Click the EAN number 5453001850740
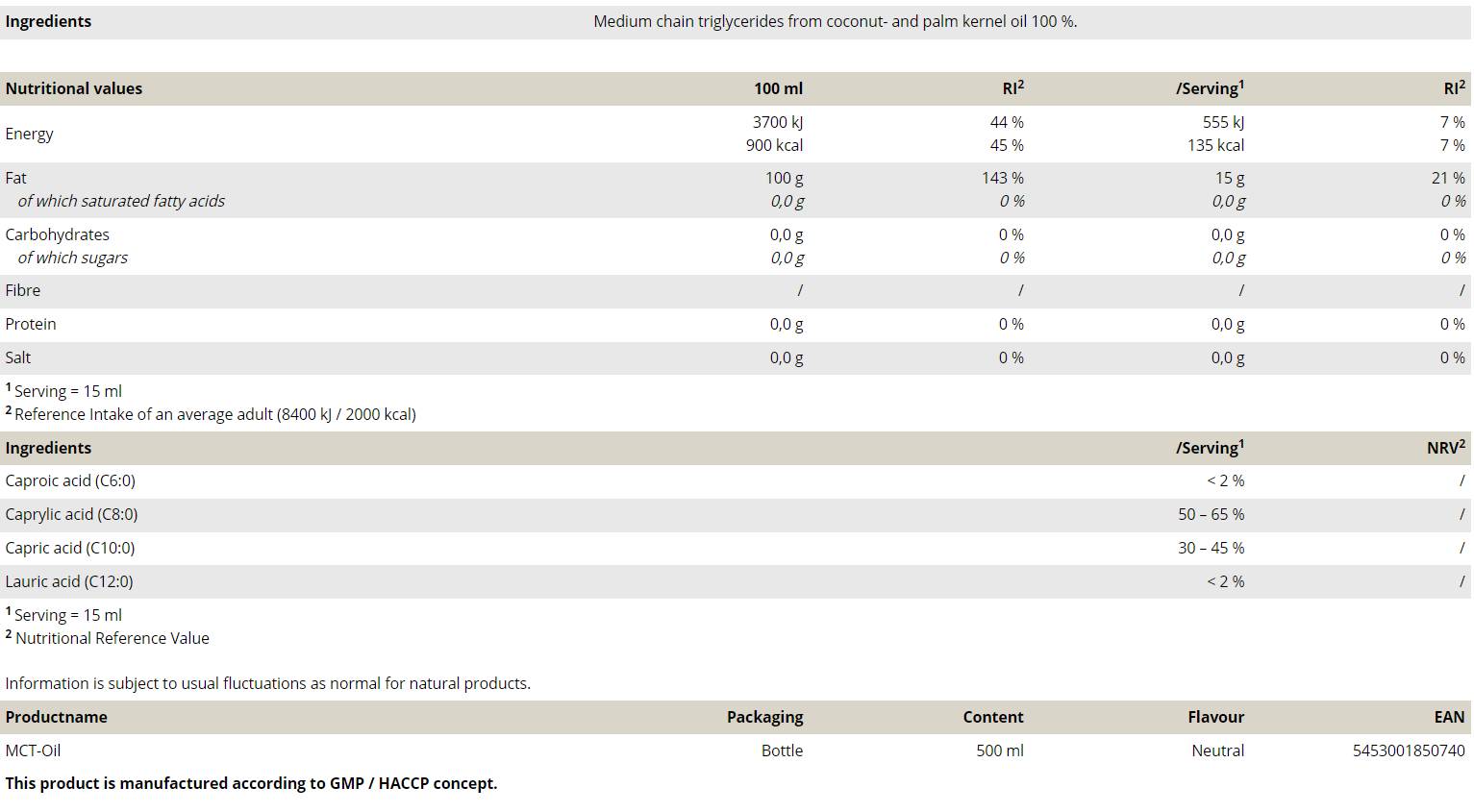Viewport: 1474px width, 812px height. pos(1408,750)
